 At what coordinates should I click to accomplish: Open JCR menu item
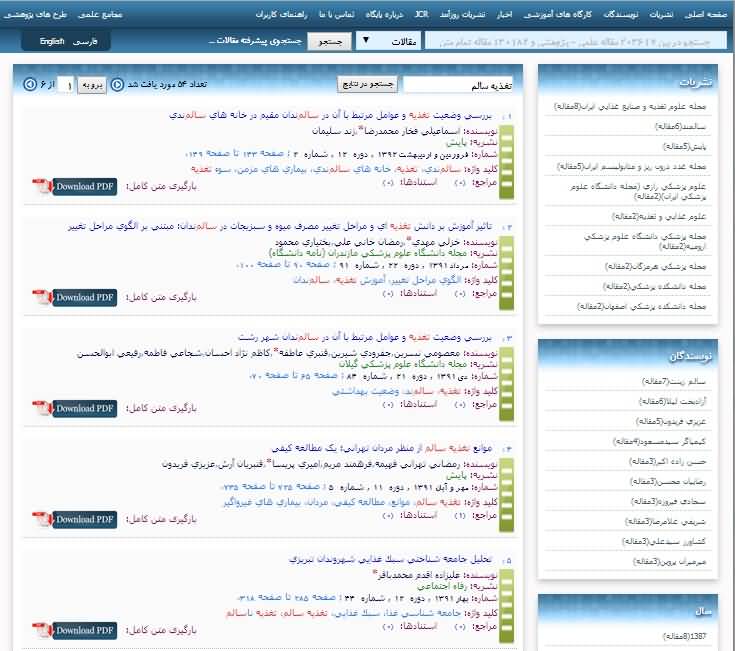[x=421, y=14]
